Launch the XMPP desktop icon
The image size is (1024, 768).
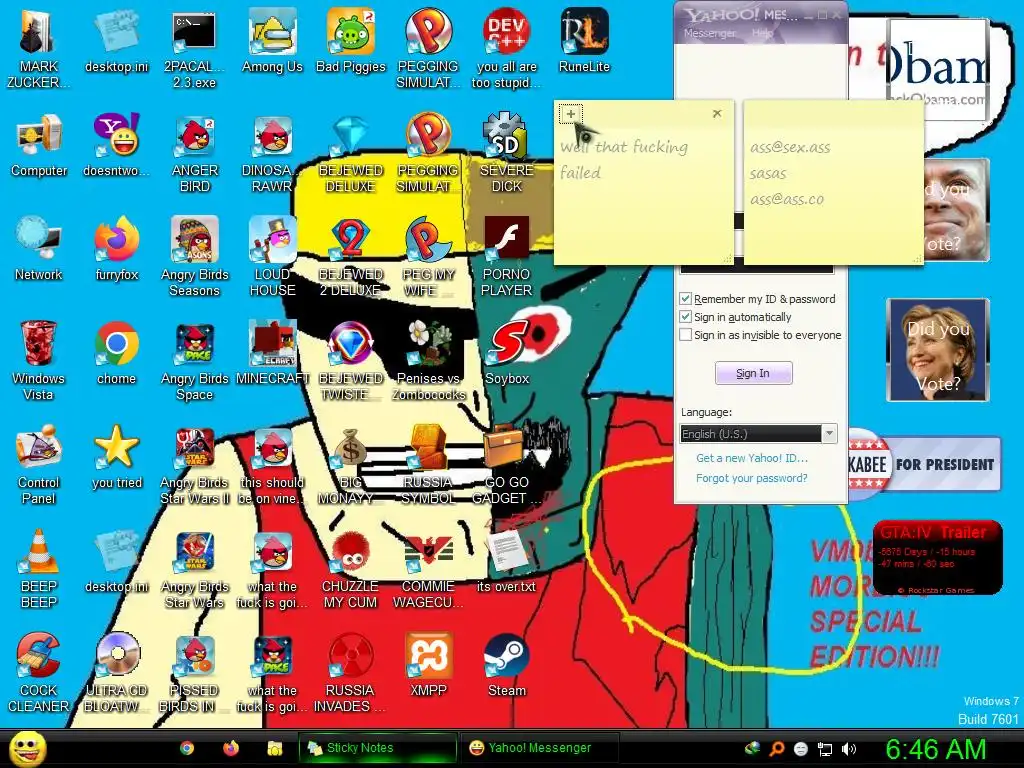(x=428, y=665)
